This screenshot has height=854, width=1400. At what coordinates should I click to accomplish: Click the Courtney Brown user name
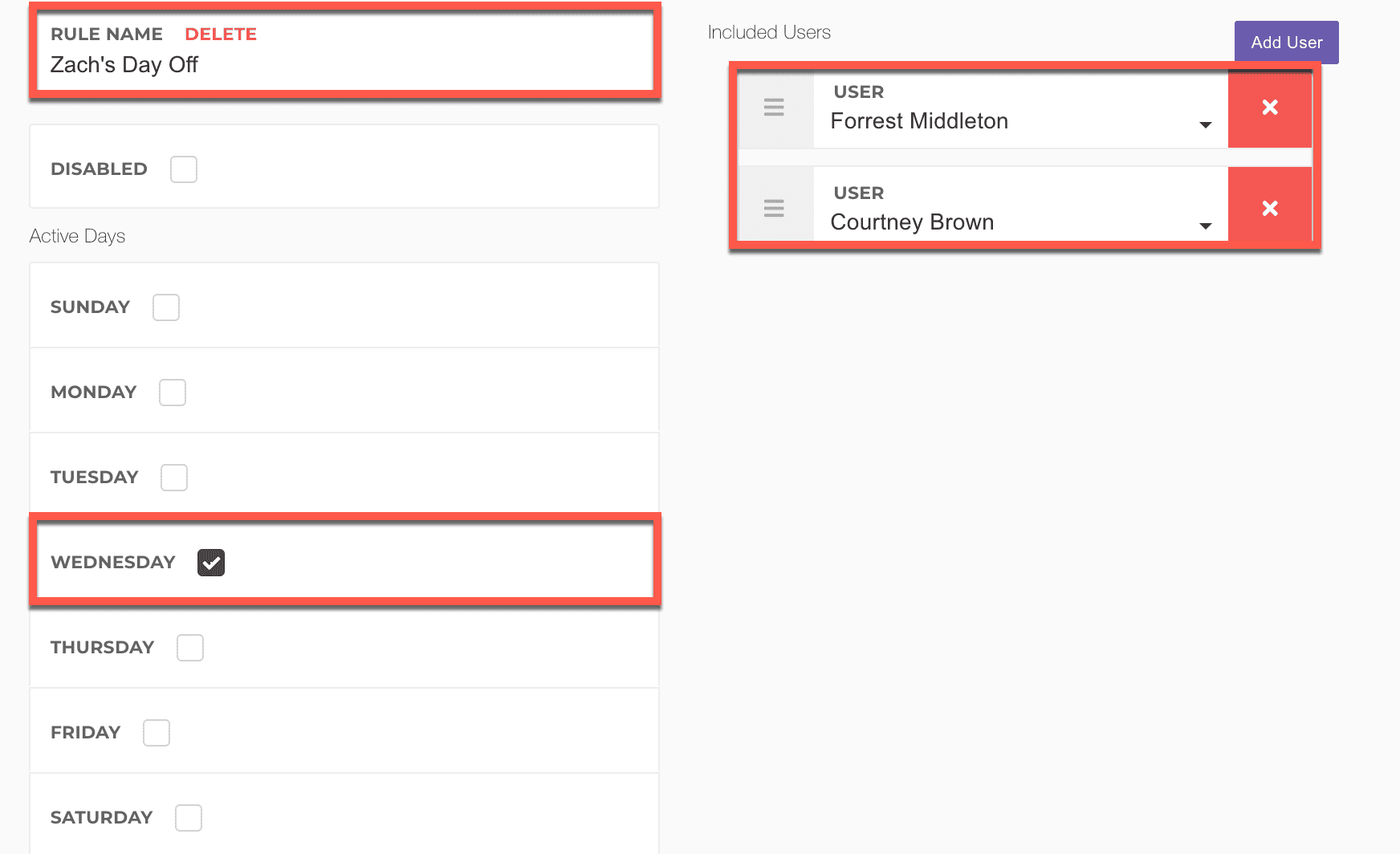click(912, 222)
